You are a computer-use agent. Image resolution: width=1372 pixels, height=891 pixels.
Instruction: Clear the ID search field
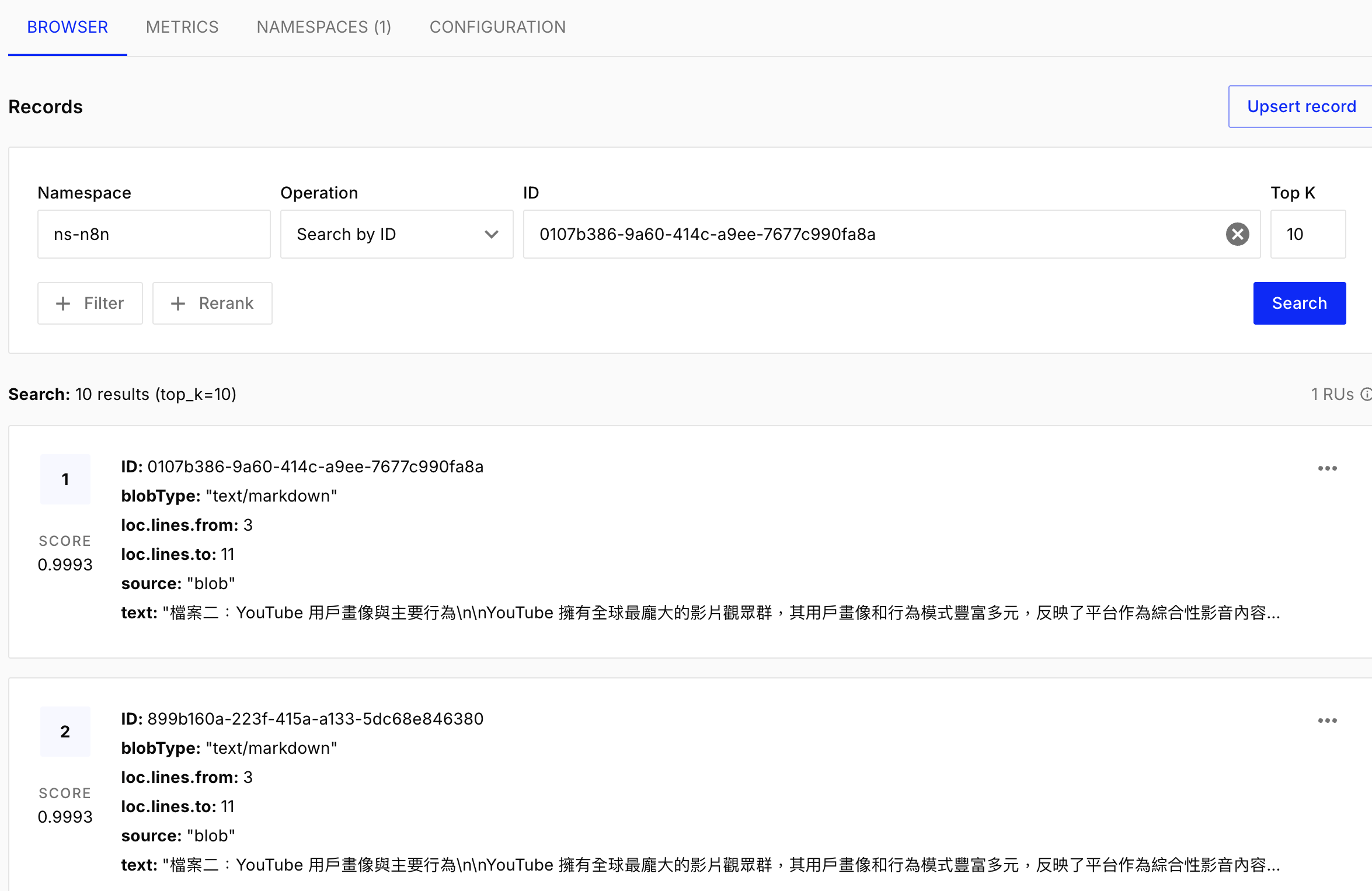point(1237,234)
